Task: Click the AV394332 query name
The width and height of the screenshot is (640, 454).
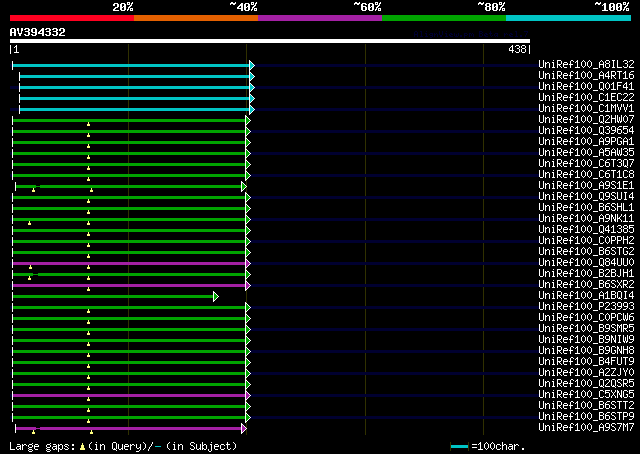Action: pos(38,32)
